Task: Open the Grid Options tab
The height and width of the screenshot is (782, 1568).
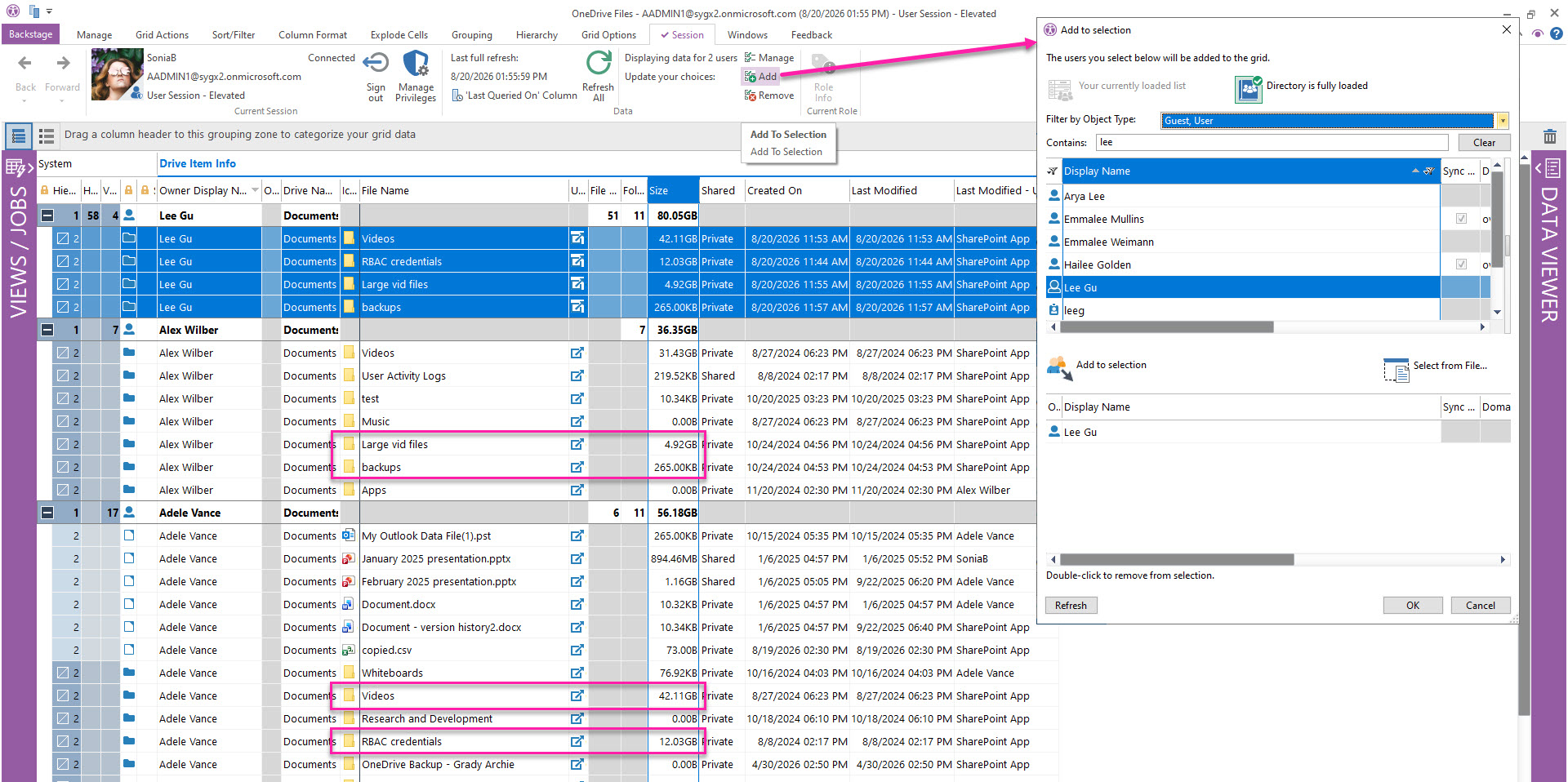Action: [x=608, y=35]
